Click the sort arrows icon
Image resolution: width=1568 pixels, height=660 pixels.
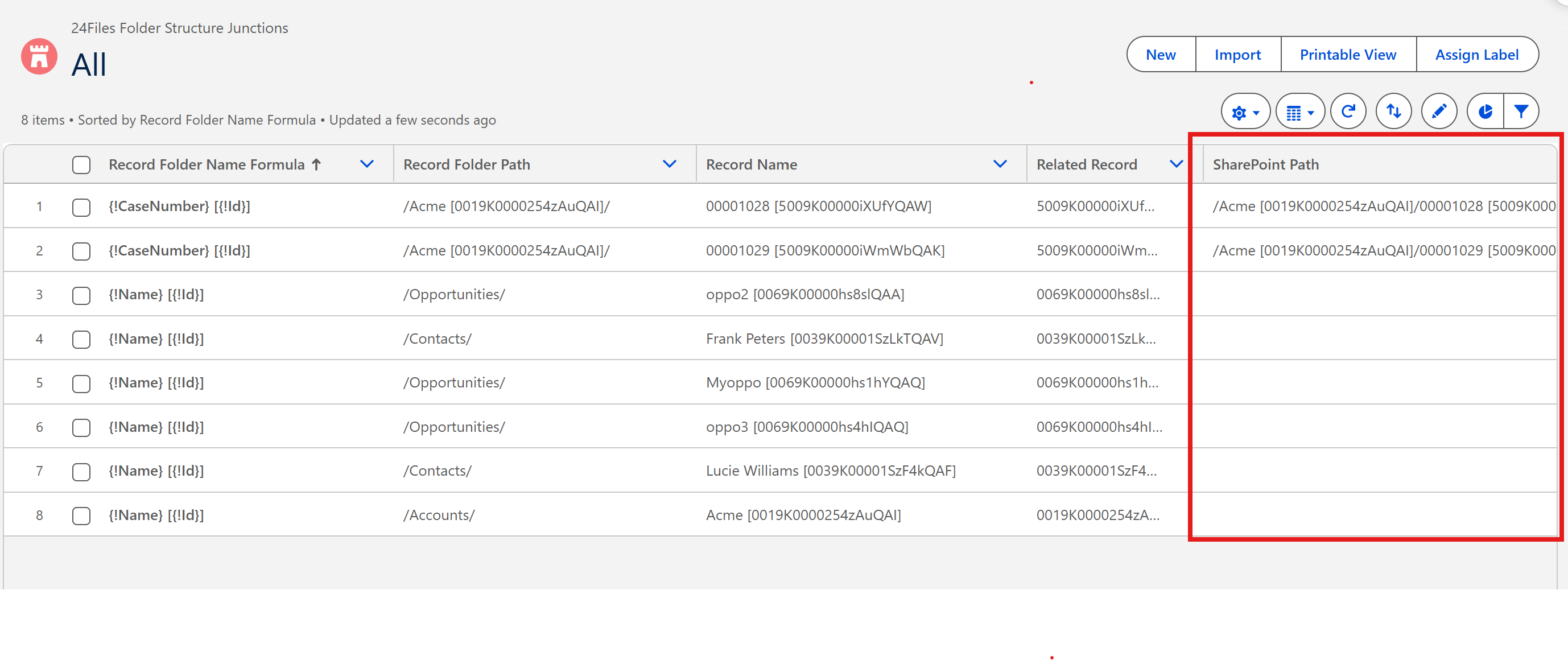coord(1393,112)
